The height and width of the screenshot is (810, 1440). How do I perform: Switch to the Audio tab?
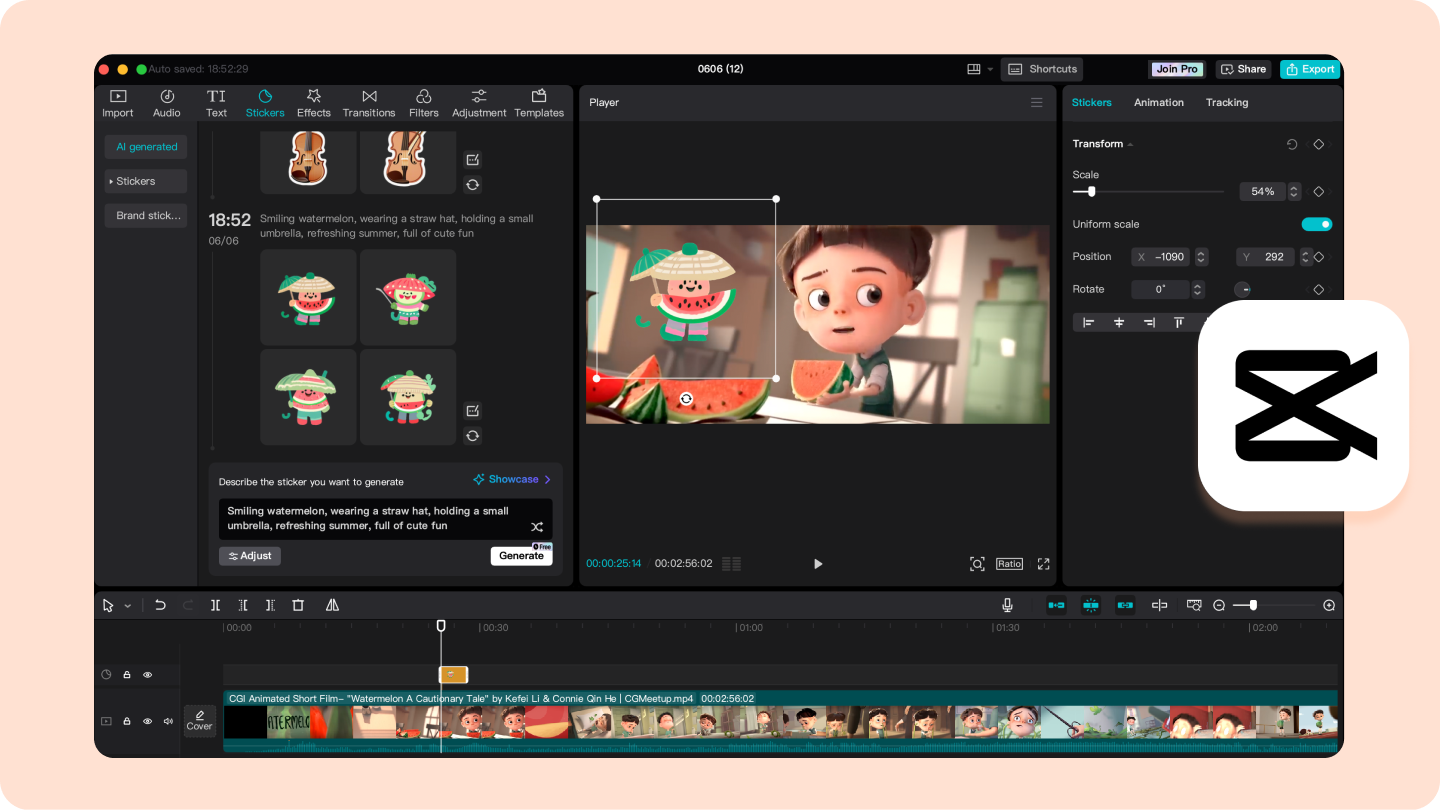pos(167,103)
